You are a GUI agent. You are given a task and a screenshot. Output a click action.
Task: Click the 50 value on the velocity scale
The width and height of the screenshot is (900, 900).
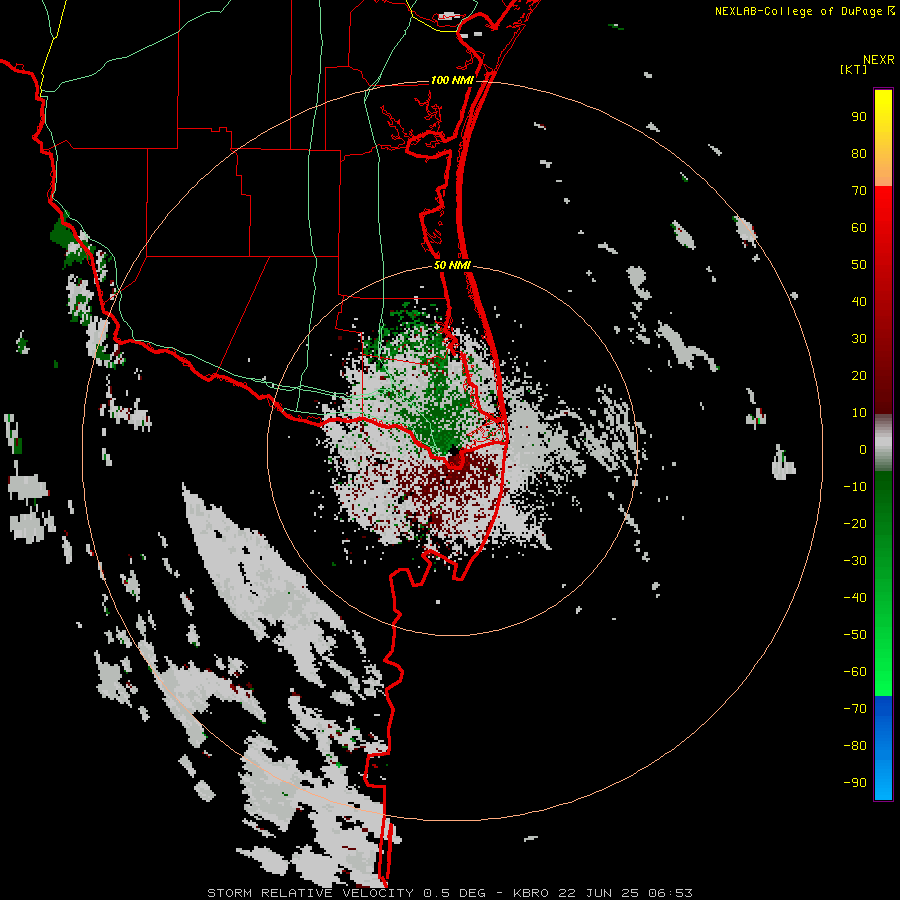click(x=859, y=265)
